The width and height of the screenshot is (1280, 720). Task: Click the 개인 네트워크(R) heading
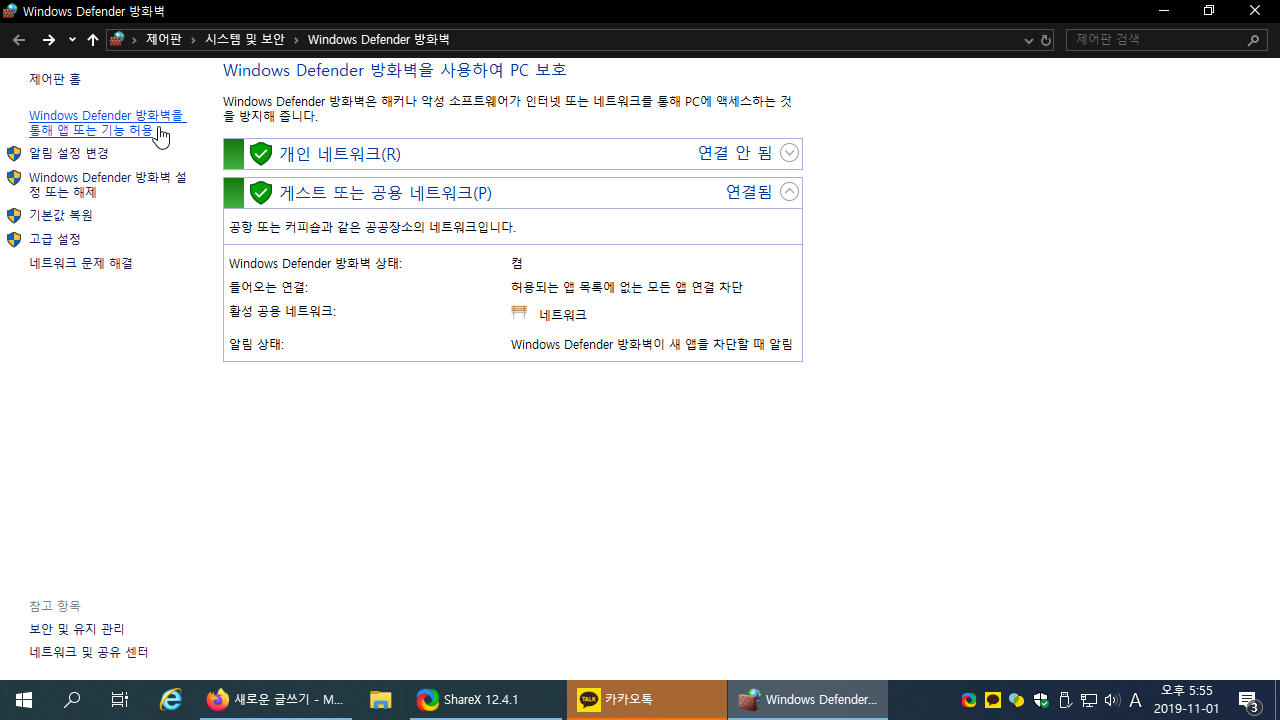coord(340,154)
